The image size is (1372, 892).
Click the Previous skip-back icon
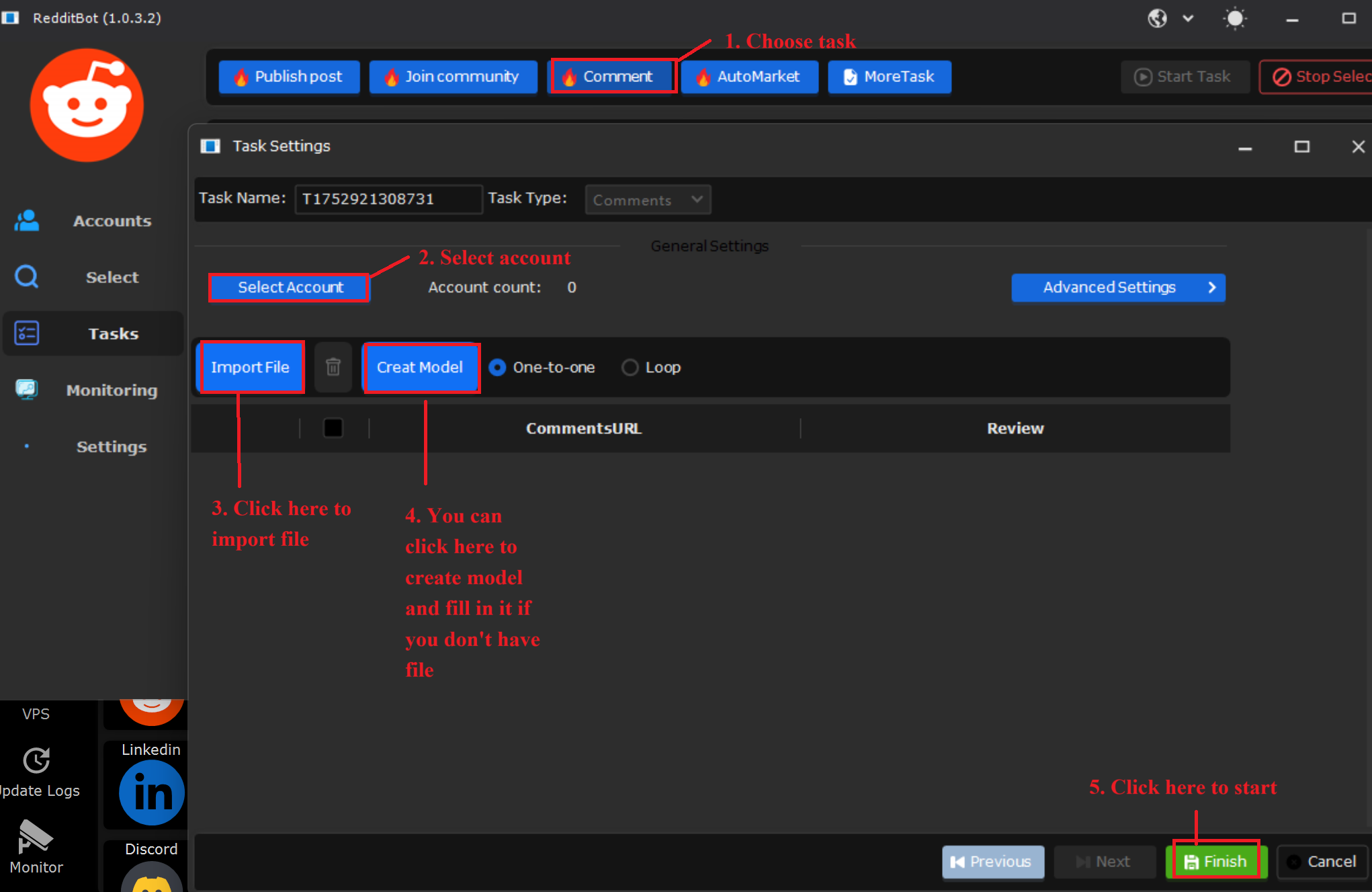point(957,862)
